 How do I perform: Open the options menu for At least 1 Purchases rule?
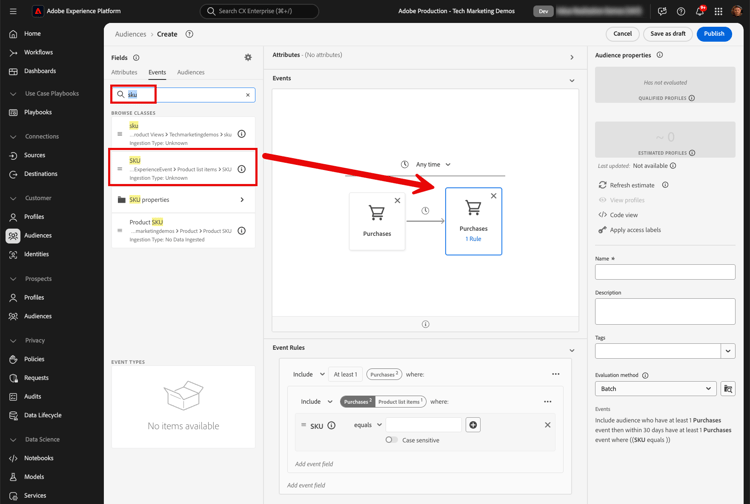(x=555, y=374)
